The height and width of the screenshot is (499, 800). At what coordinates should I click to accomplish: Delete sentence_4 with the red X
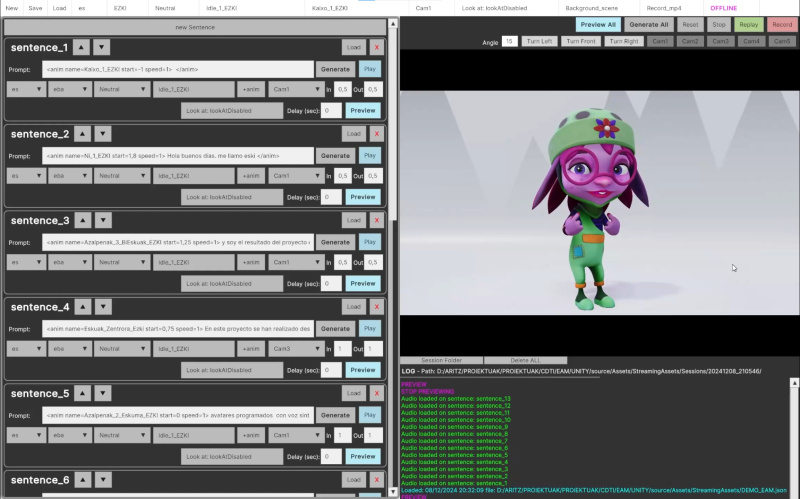pos(377,307)
